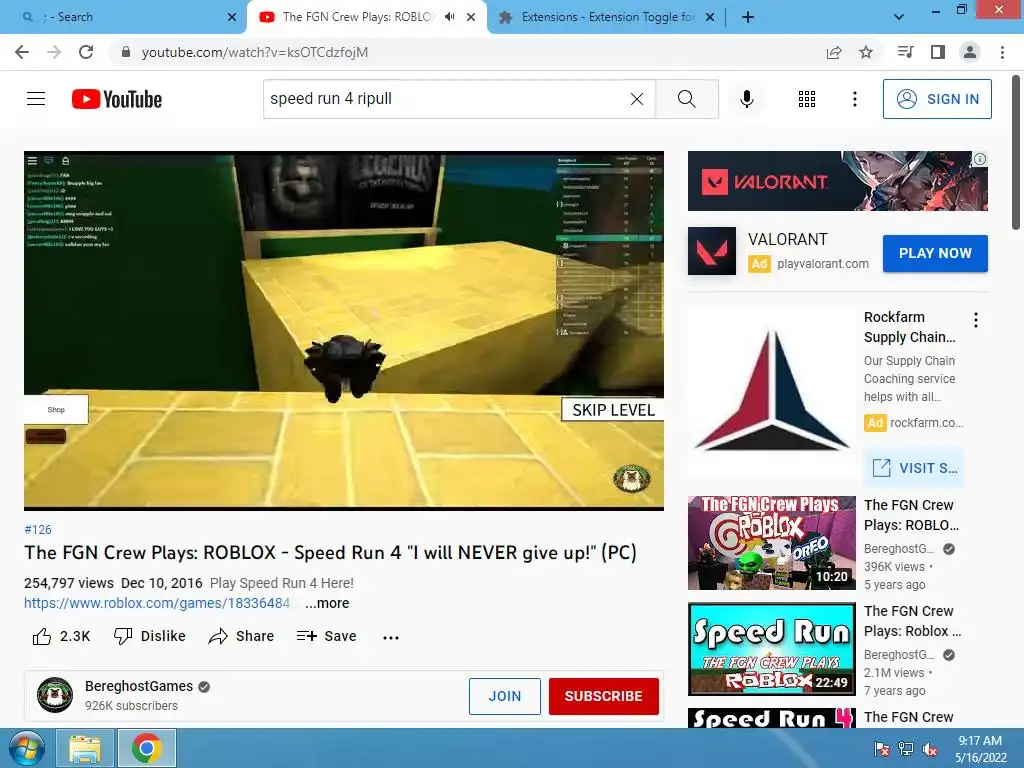Open Chrome three-dot menu

click(x=1002, y=52)
